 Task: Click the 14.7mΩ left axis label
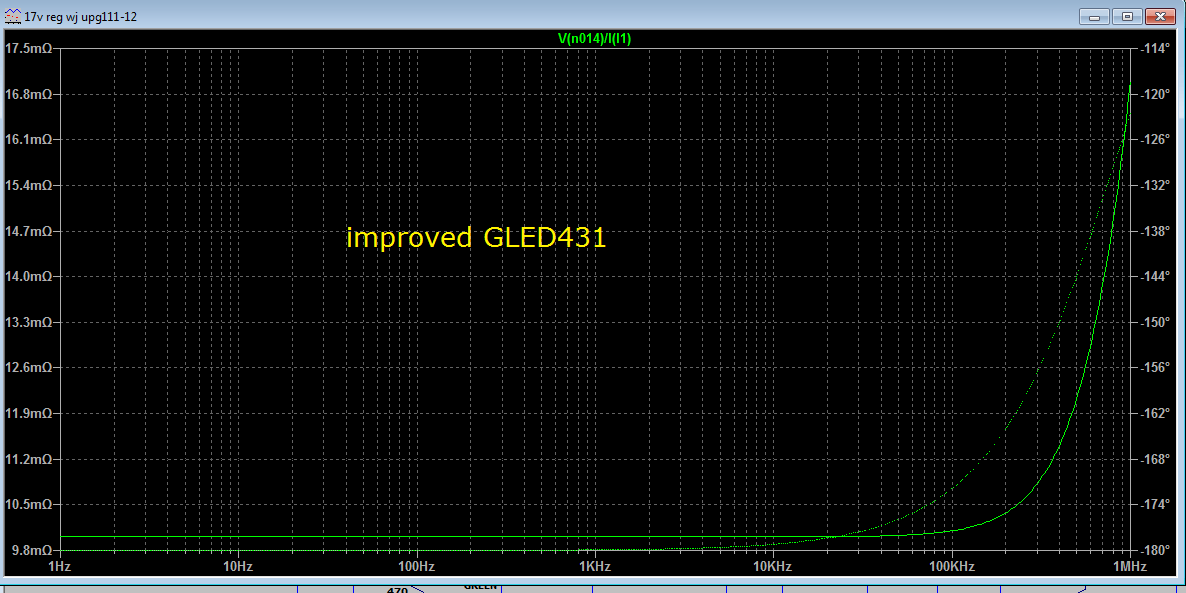tap(28, 231)
